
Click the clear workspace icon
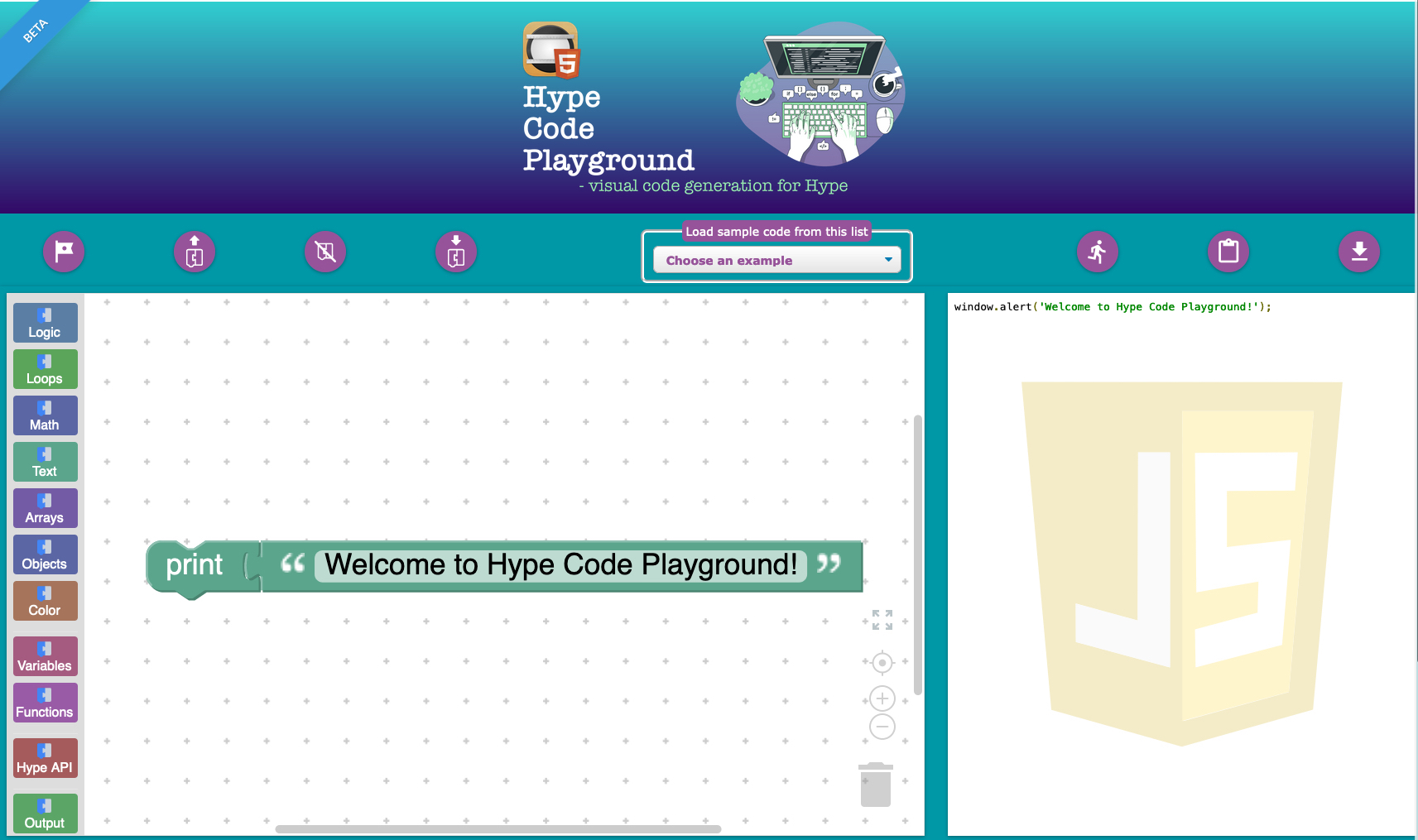click(x=324, y=252)
